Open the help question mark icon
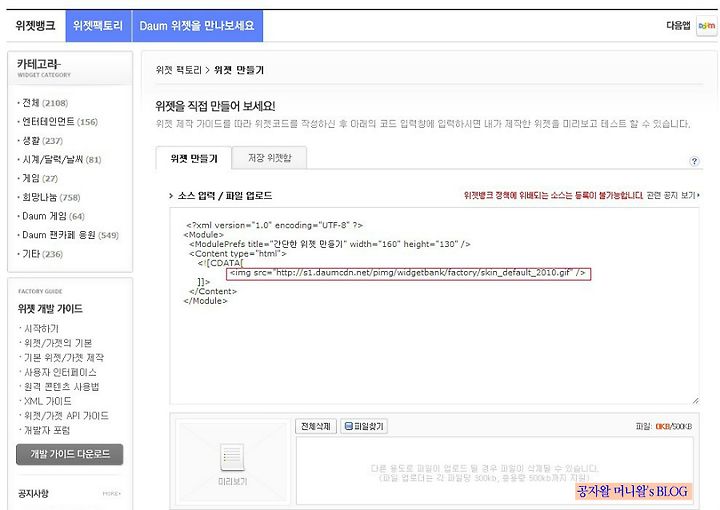The height and width of the screenshot is (510, 720). pos(694,161)
